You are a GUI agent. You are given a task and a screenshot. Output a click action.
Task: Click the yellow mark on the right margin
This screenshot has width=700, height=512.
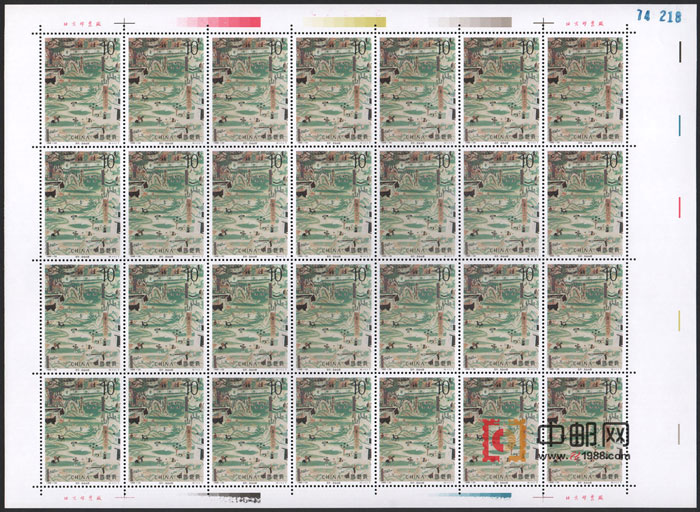tap(680, 320)
